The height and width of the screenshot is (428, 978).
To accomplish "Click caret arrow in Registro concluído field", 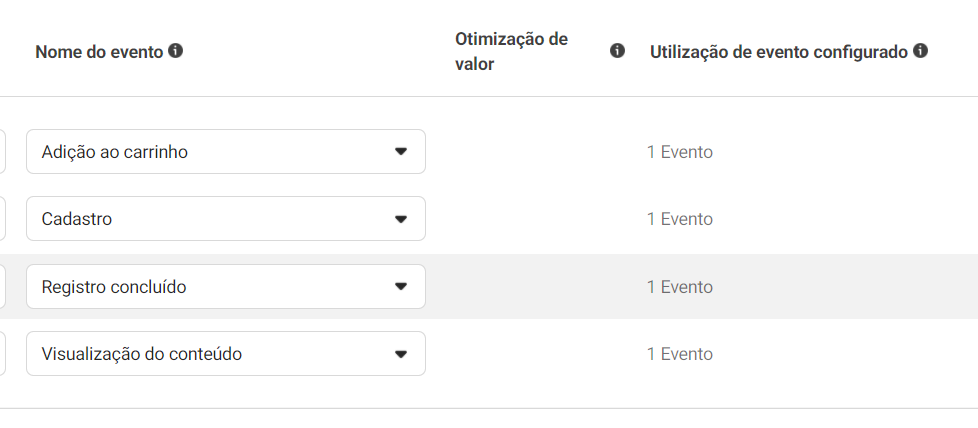I will [x=401, y=286].
